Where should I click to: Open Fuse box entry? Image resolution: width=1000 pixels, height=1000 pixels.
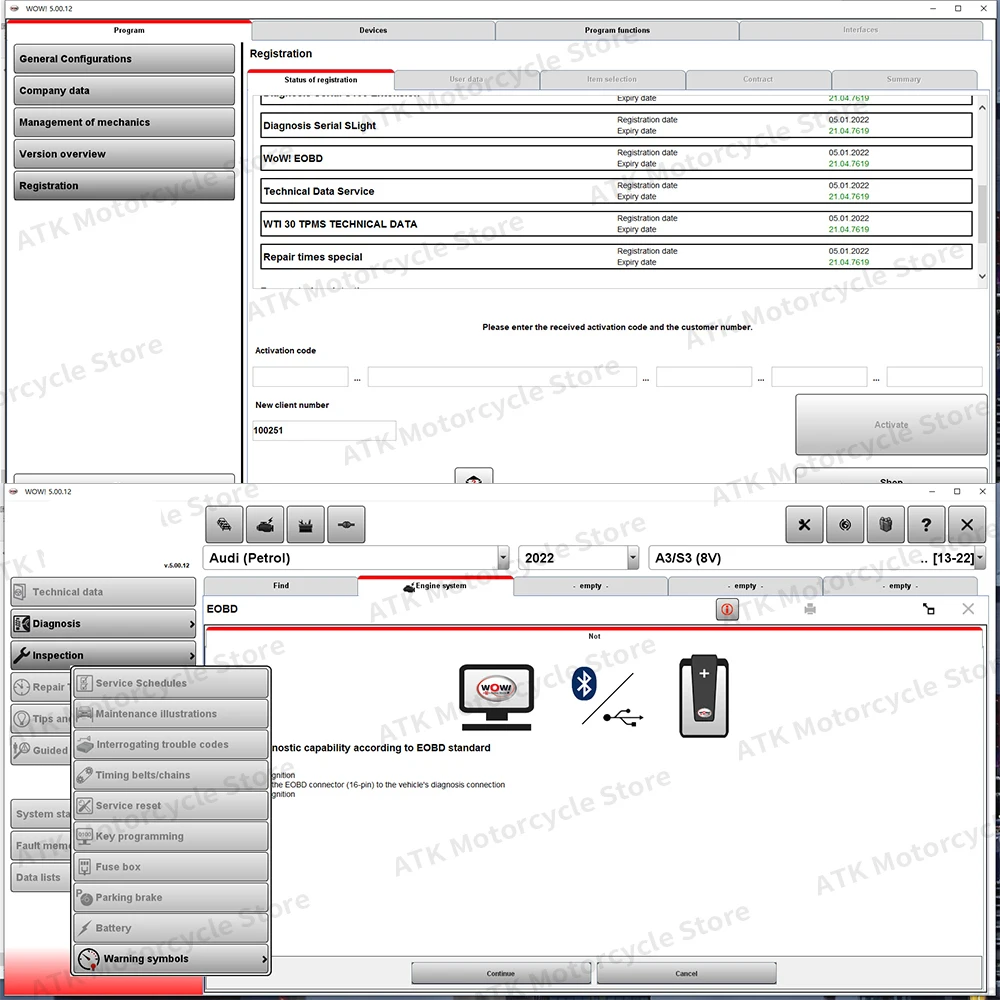coord(171,867)
